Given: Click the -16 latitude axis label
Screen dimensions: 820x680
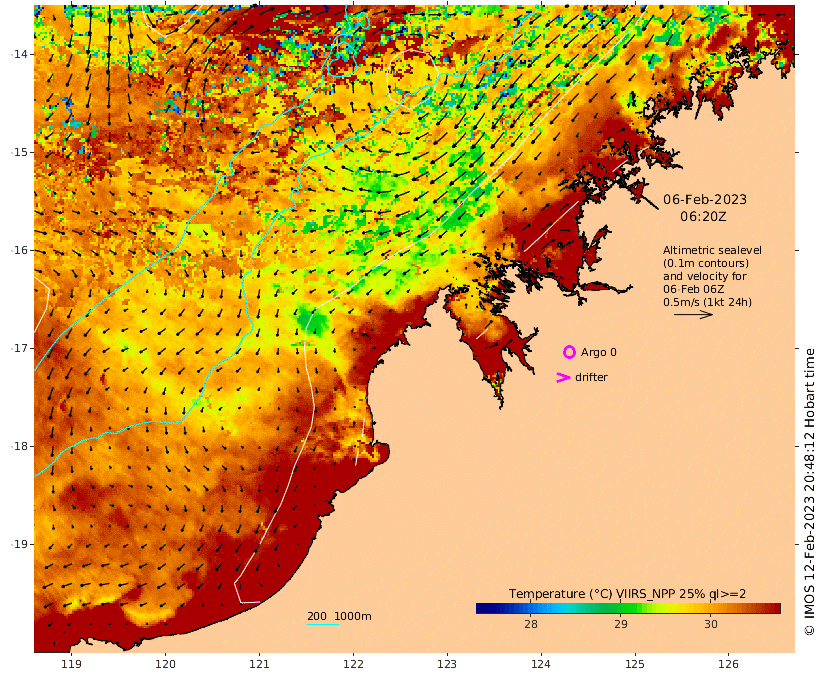Looking at the screenshot, I should (20, 250).
